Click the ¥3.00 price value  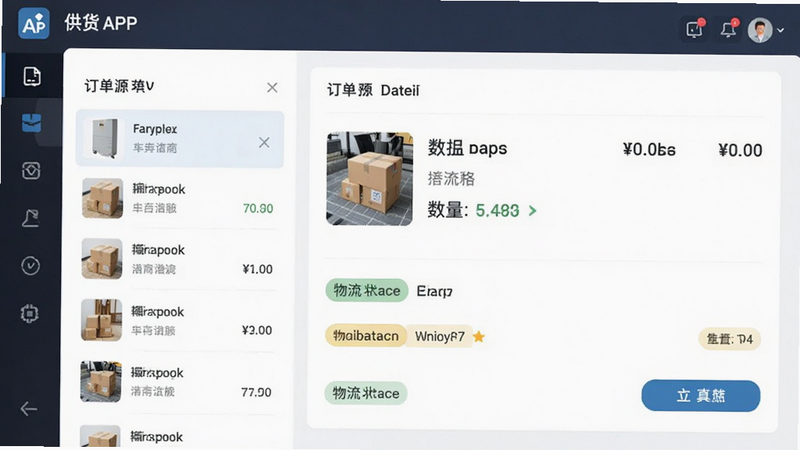257,331
